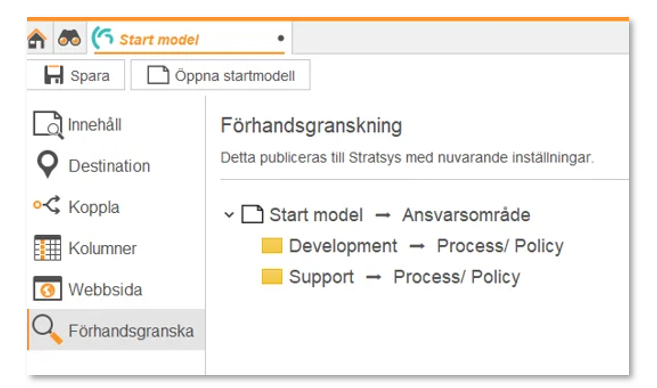Click the Webbsida globe window icon
The height and width of the screenshot is (388, 657).
47,288
